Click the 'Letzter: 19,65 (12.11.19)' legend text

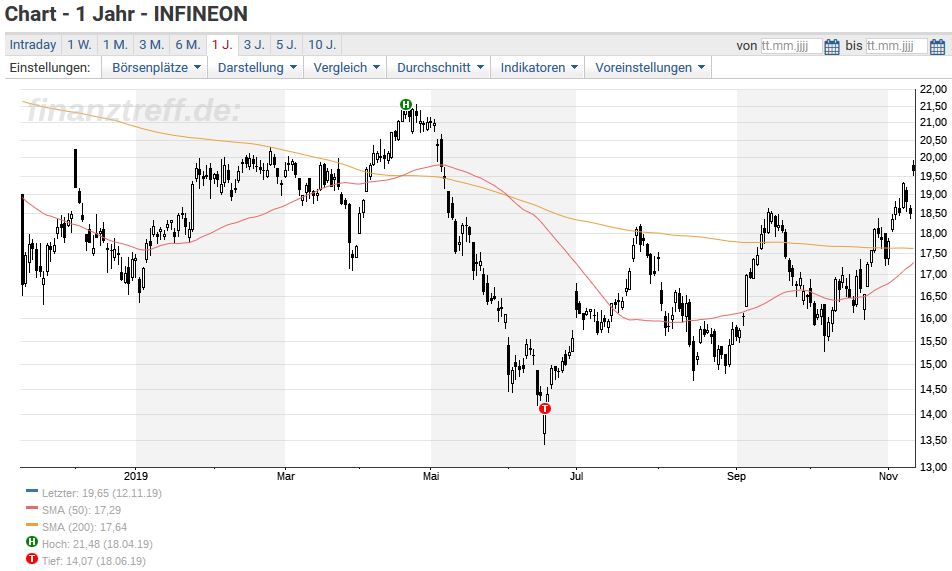point(102,493)
